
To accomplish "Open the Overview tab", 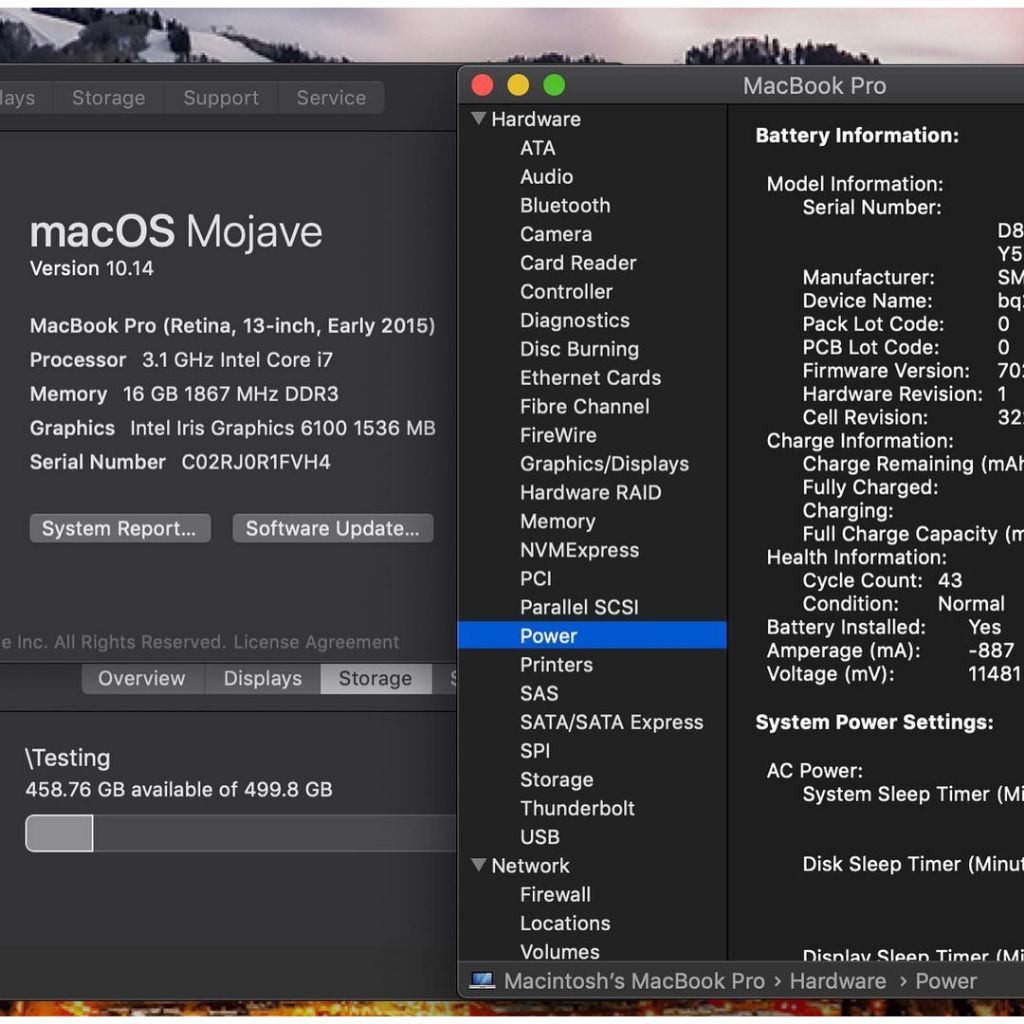I will pyautogui.click(x=141, y=678).
